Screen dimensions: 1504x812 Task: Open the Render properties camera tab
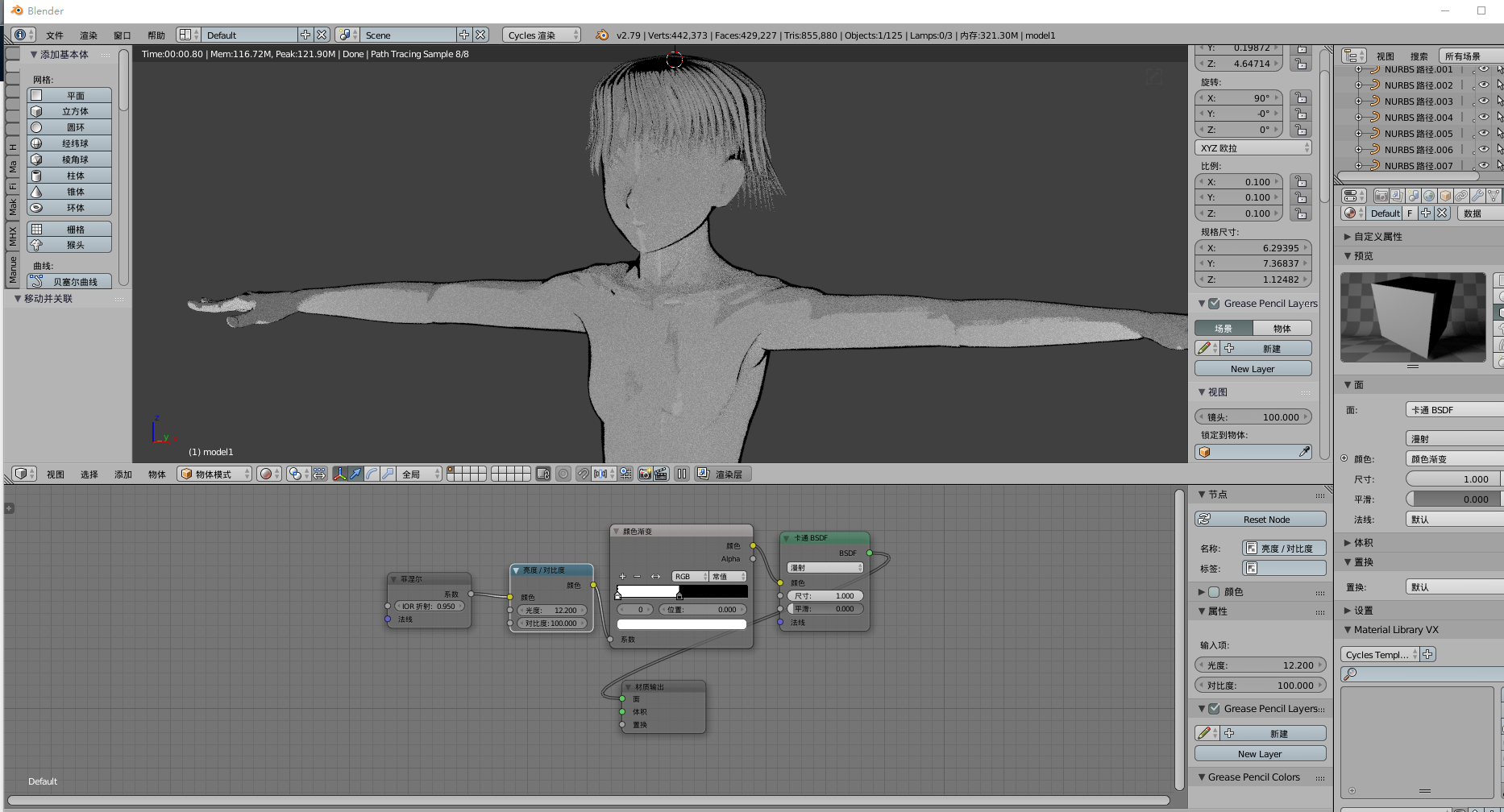tap(1381, 196)
